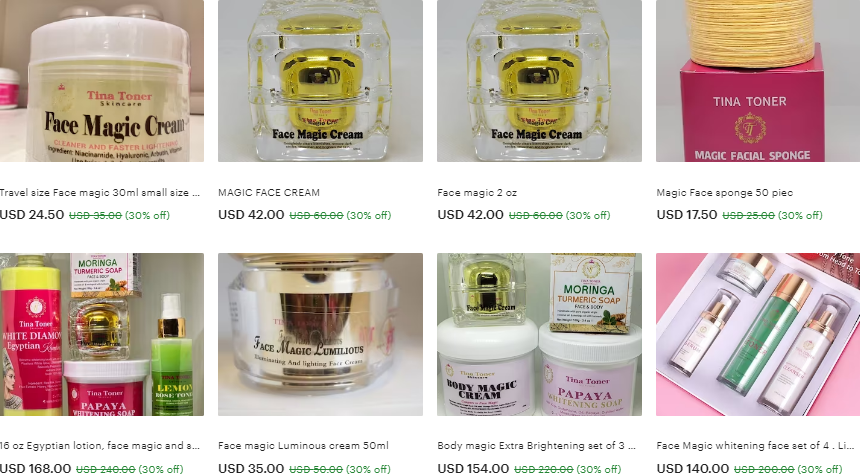The image size is (860, 475).
Task: Click 'Face magic Luminous cream 50ml' title
Action: click(x=303, y=445)
